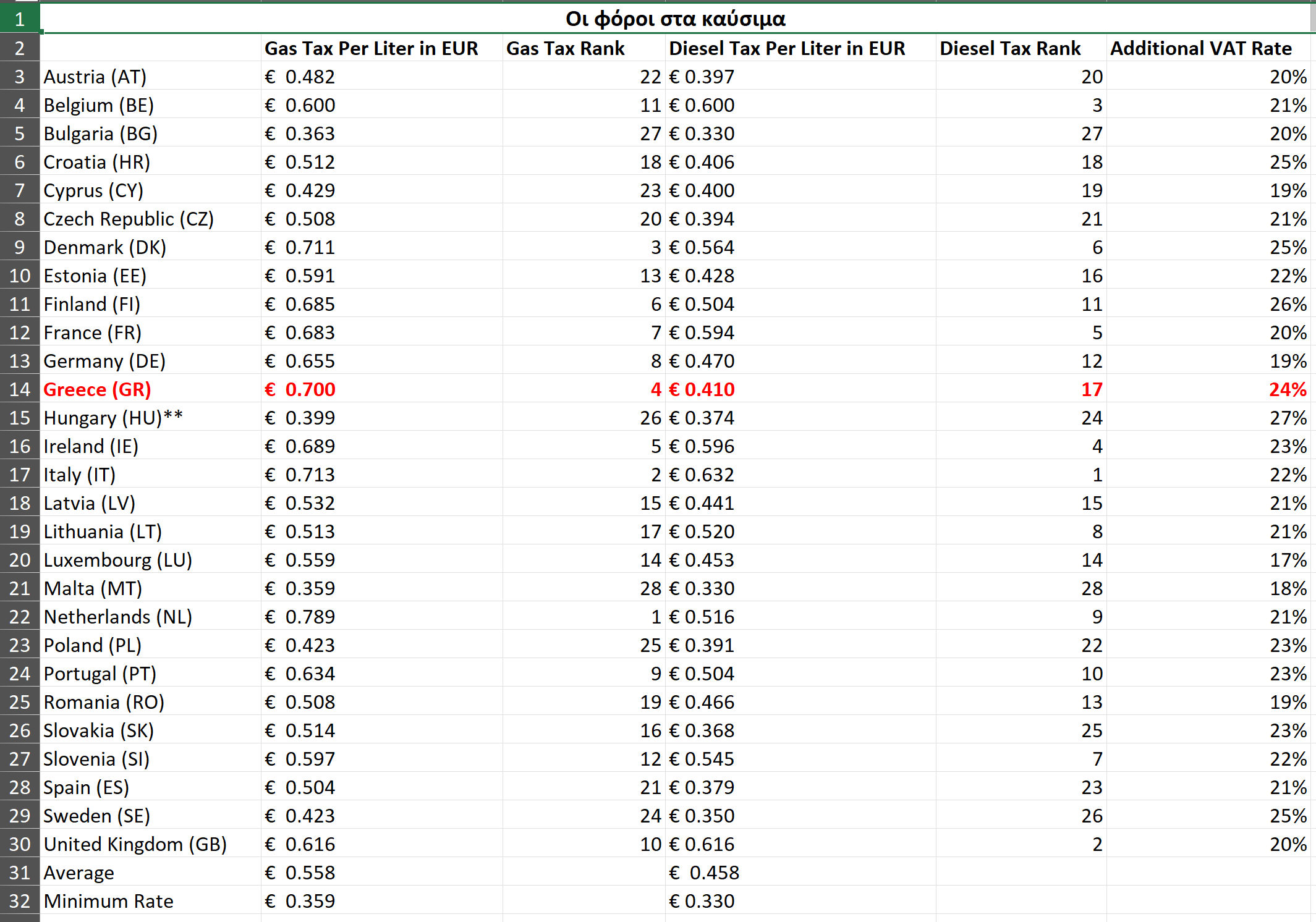Select the 'Hungary (HU)**' cell

pos(150,418)
